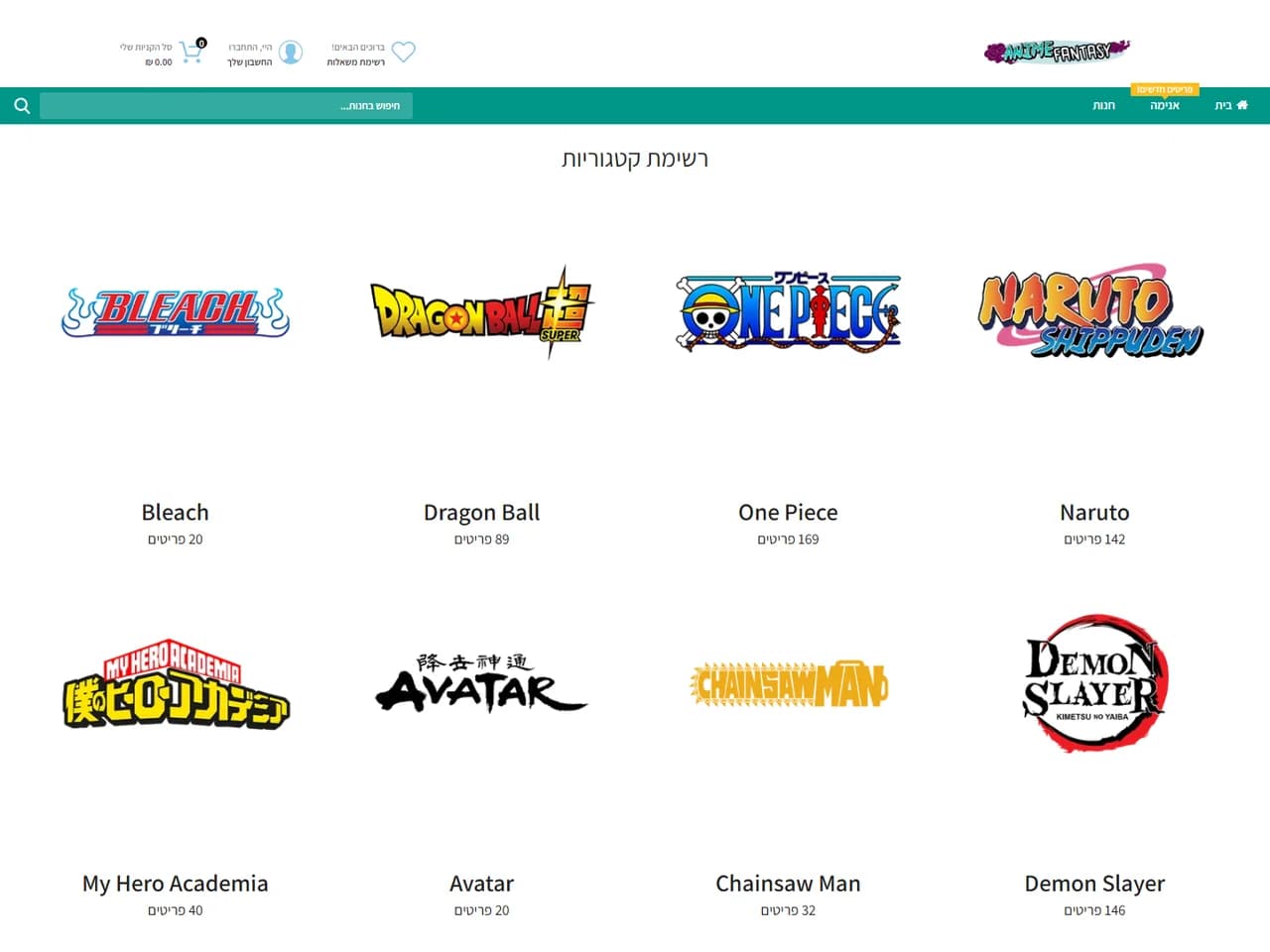Click the "169 פריטים" count under One Piece
This screenshot has width=1270, height=952.
click(789, 539)
